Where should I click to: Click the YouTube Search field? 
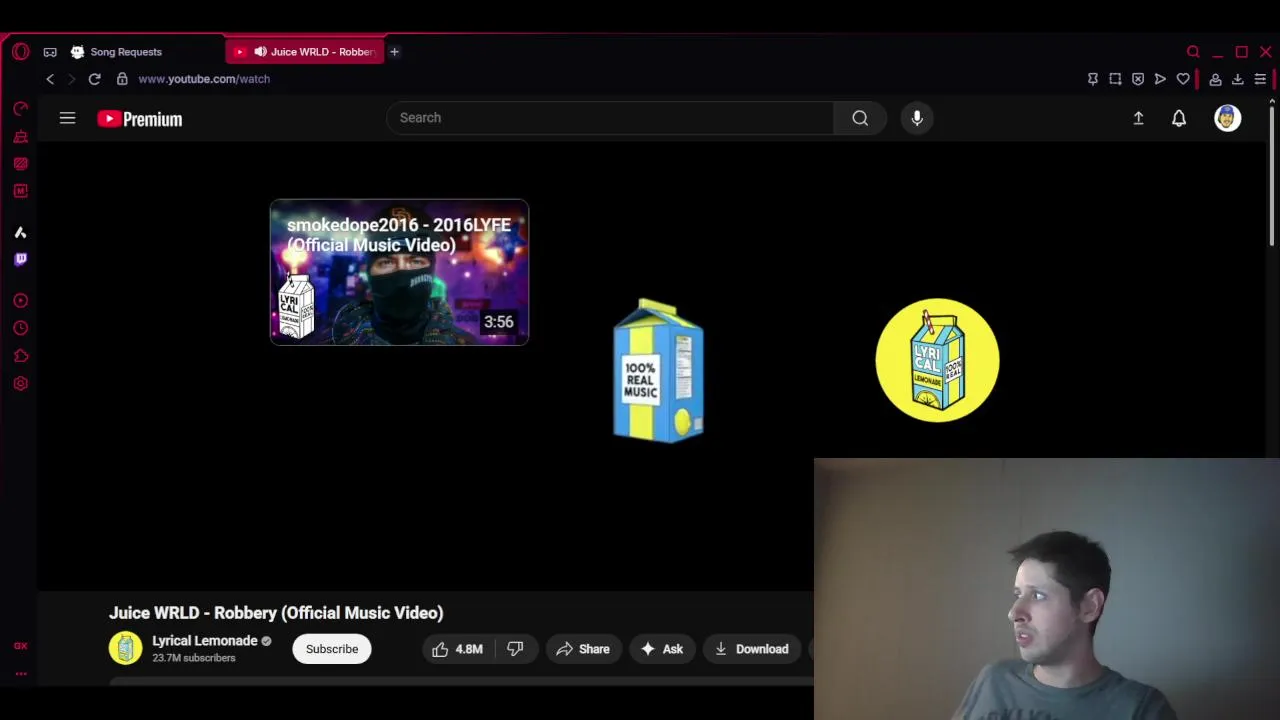pyautogui.click(x=610, y=118)
